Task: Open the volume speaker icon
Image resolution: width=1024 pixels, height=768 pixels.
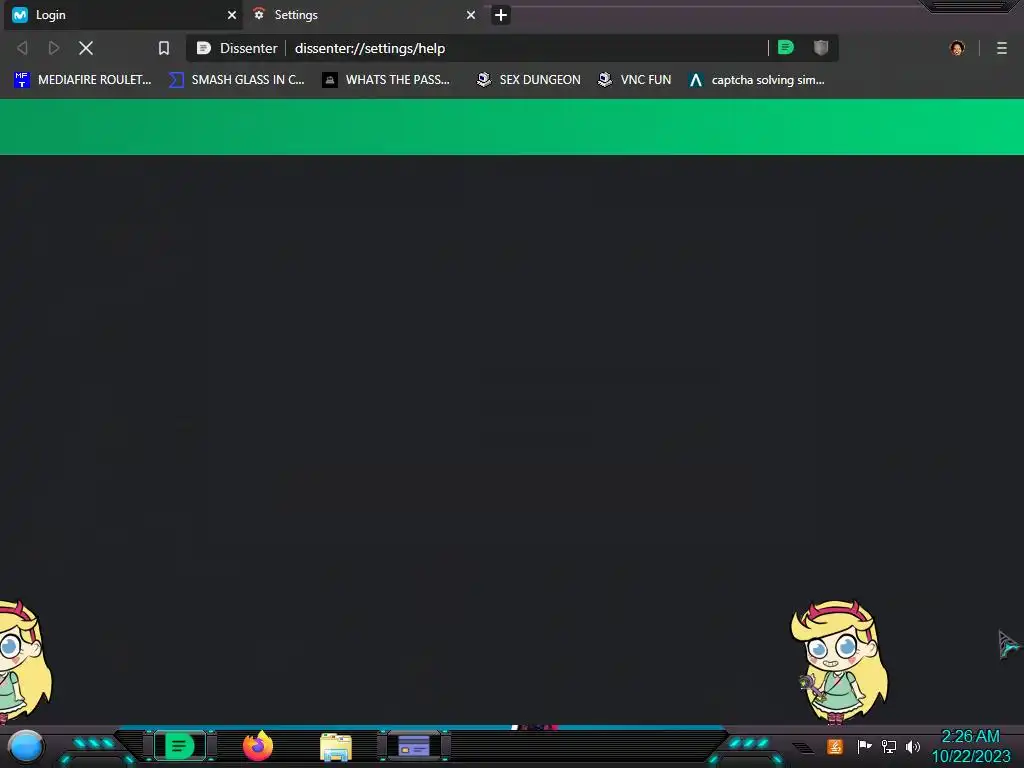Action: tap(913, 746)
